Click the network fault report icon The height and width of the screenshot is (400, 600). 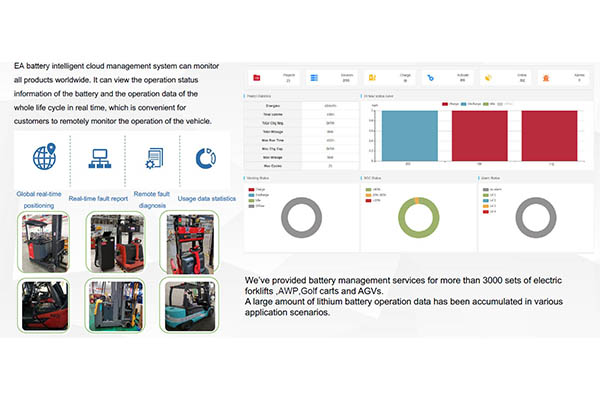[99, 158]
